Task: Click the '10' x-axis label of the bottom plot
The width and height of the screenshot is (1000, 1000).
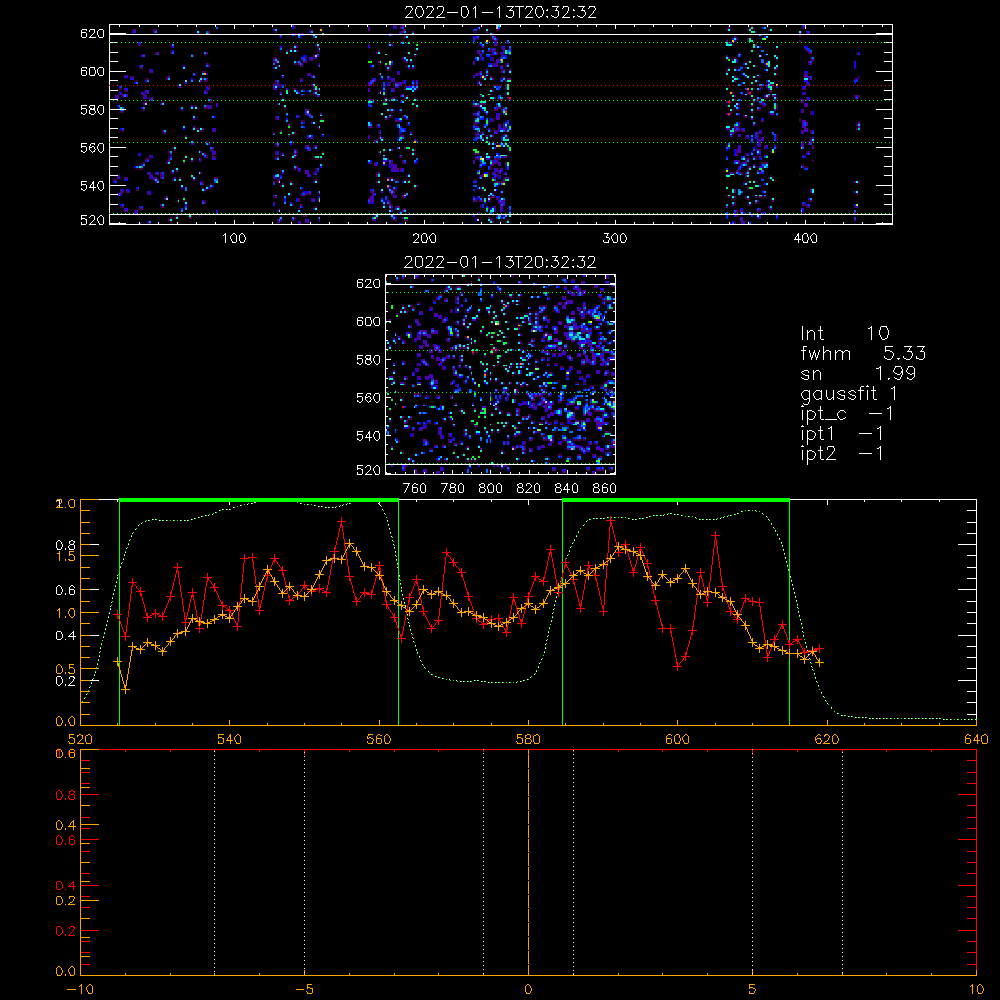Action: pos(976,990)
